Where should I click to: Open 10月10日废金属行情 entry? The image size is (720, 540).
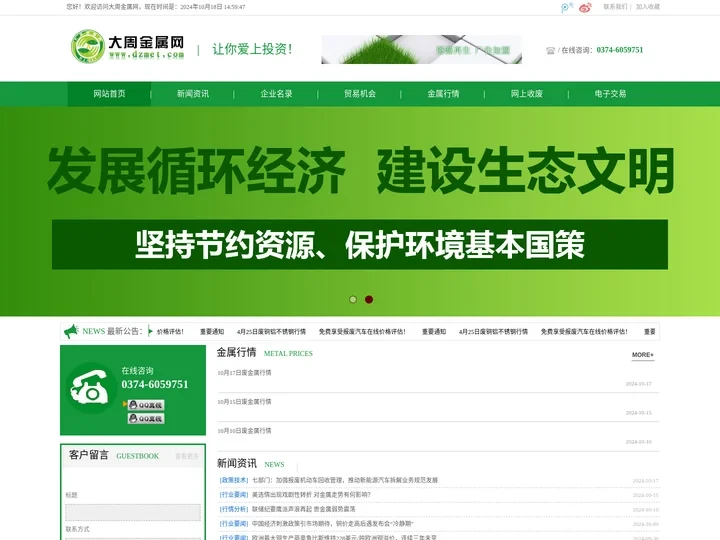click(x=244, y=431)
